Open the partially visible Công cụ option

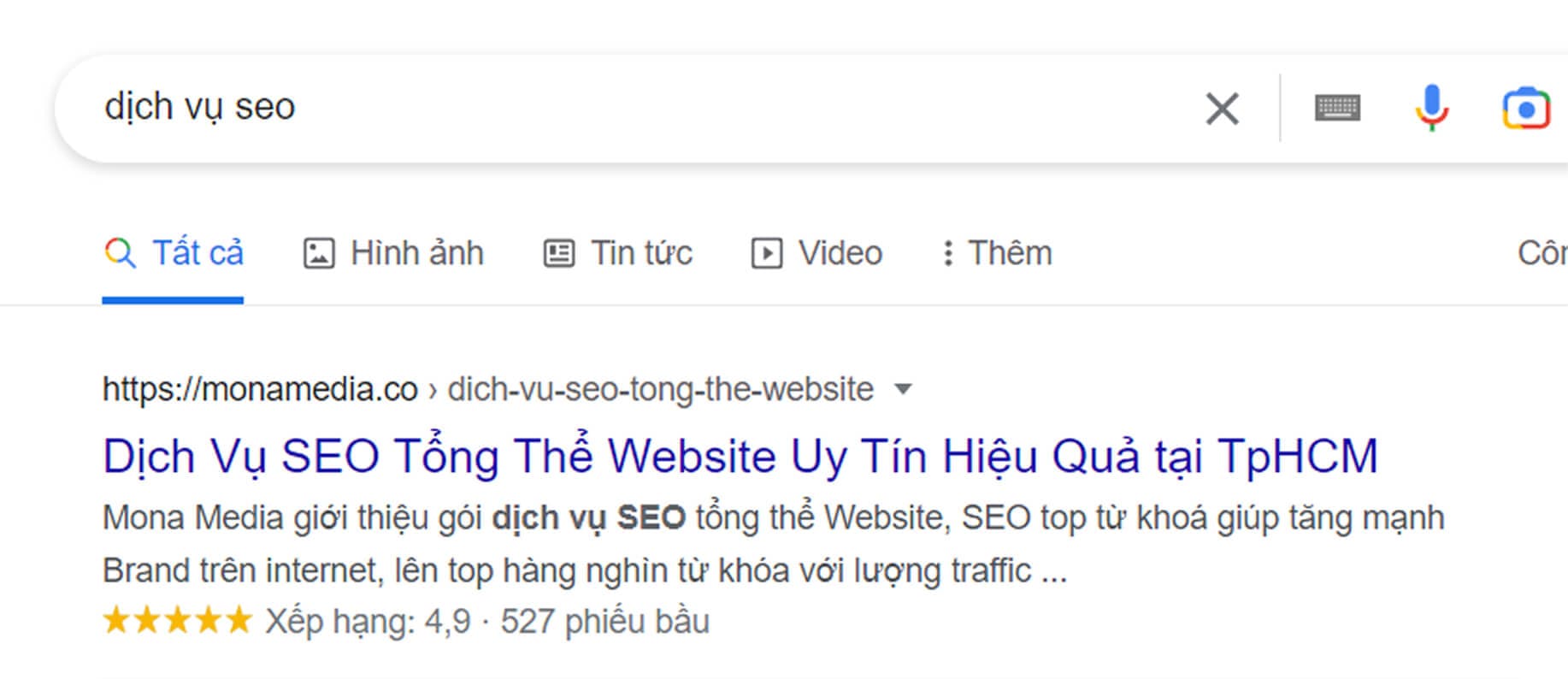click(x=1541, y=253)
